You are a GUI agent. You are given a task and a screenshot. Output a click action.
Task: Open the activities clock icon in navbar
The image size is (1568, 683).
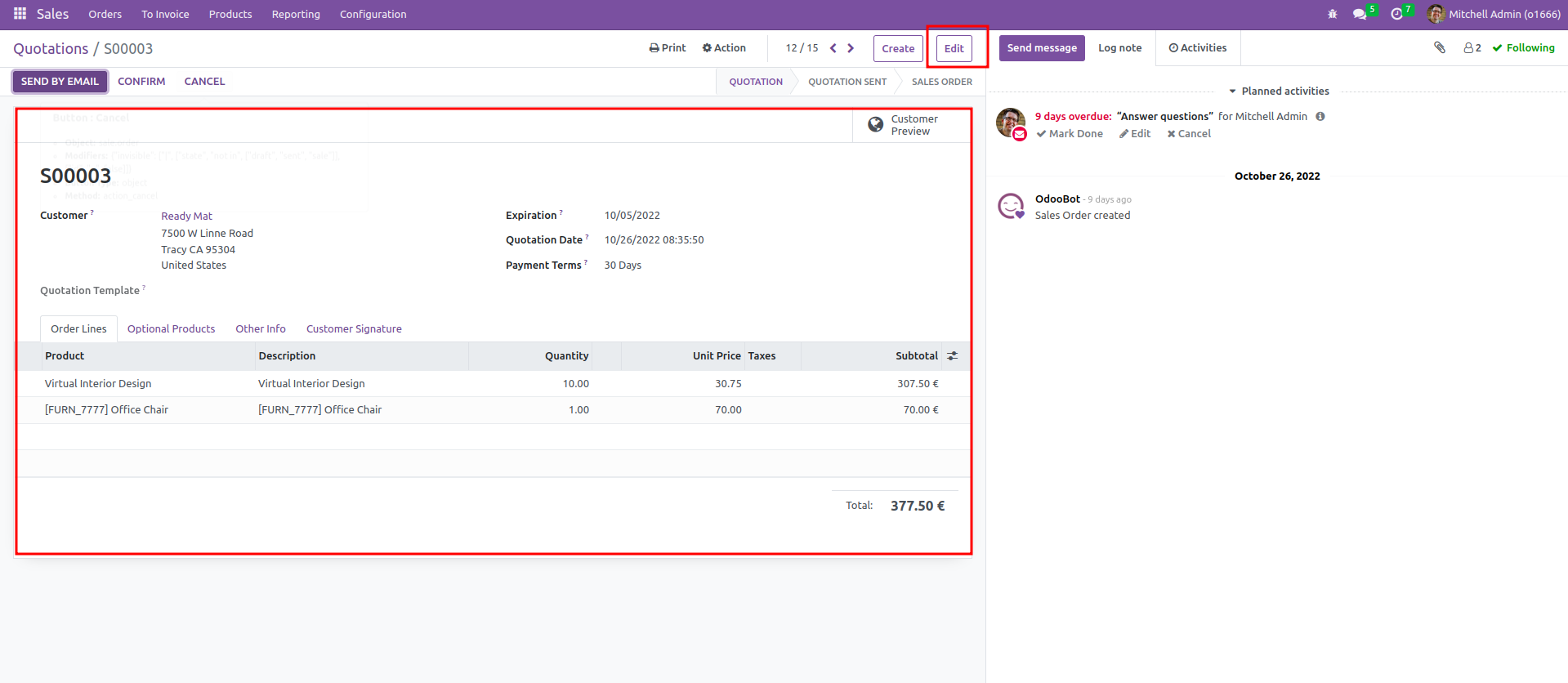click(1396, 14)
